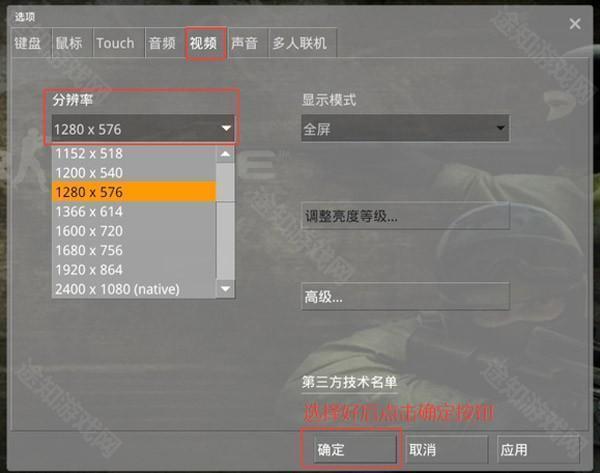Viewport: 600px width, 473px height.
Task: Switch to the 多人联机 tab
Action: [x=300, y=43]
